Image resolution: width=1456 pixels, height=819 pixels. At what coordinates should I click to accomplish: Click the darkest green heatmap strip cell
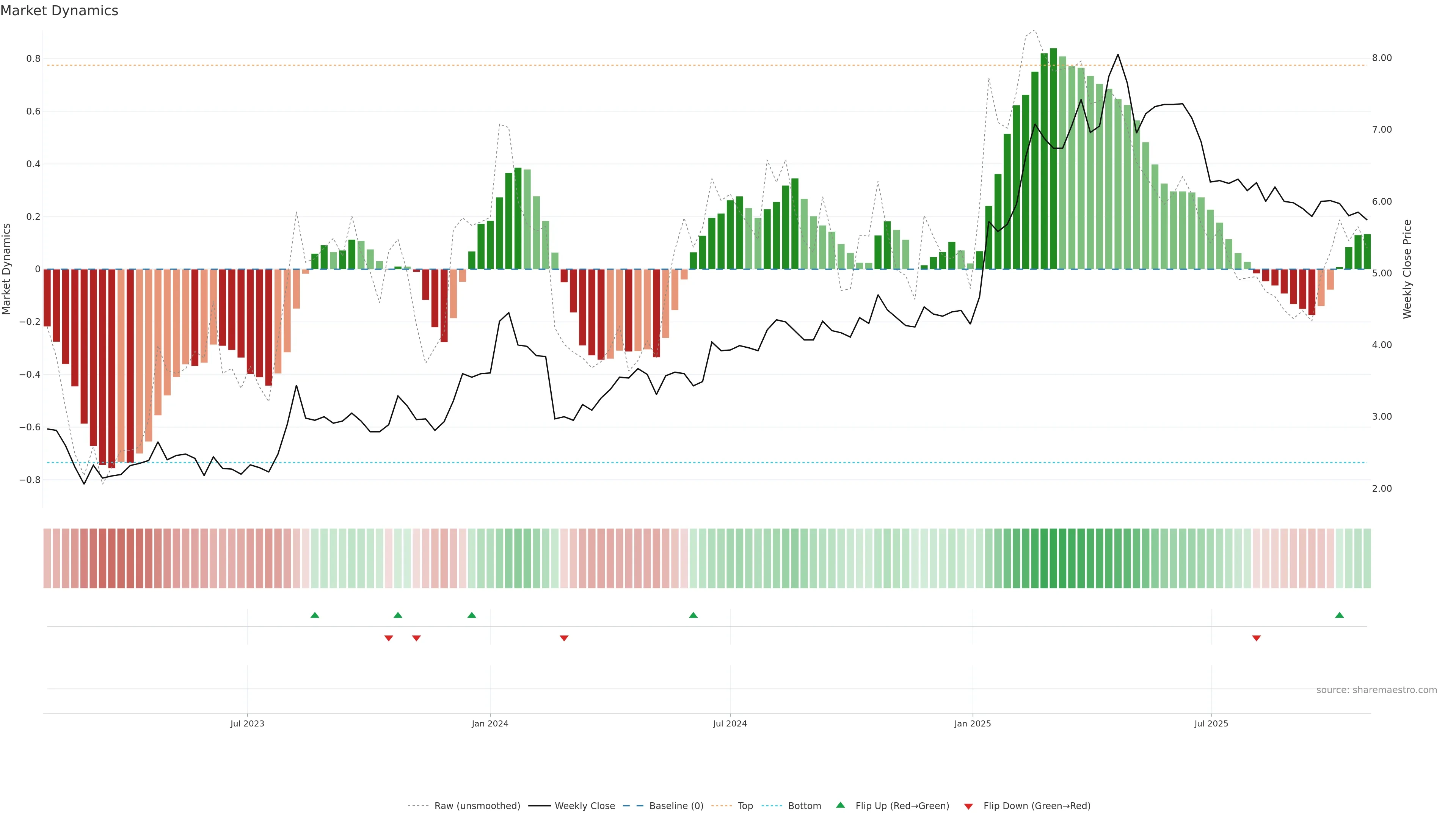1053,559
